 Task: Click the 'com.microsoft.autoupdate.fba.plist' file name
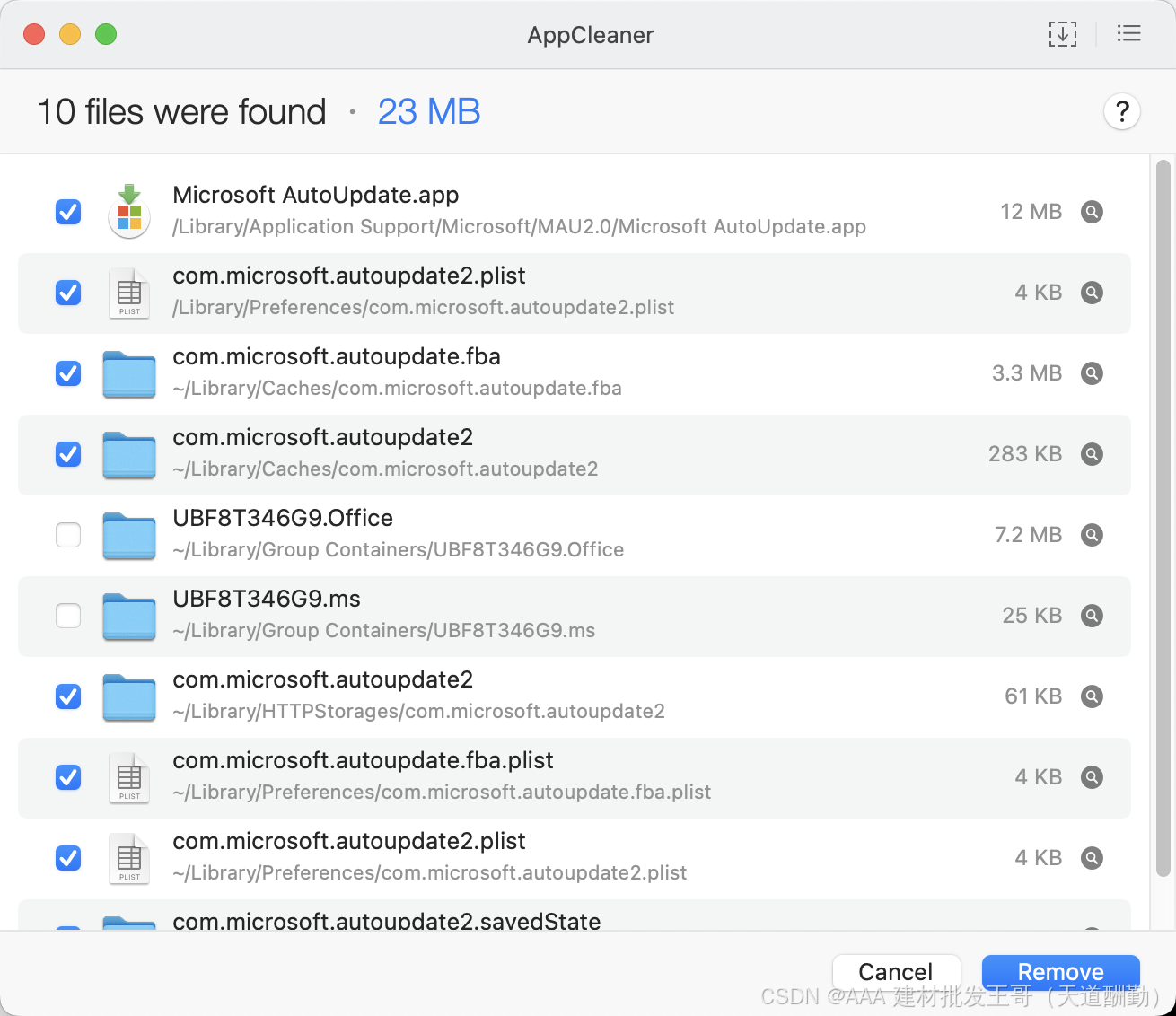(x=363, y=760)
